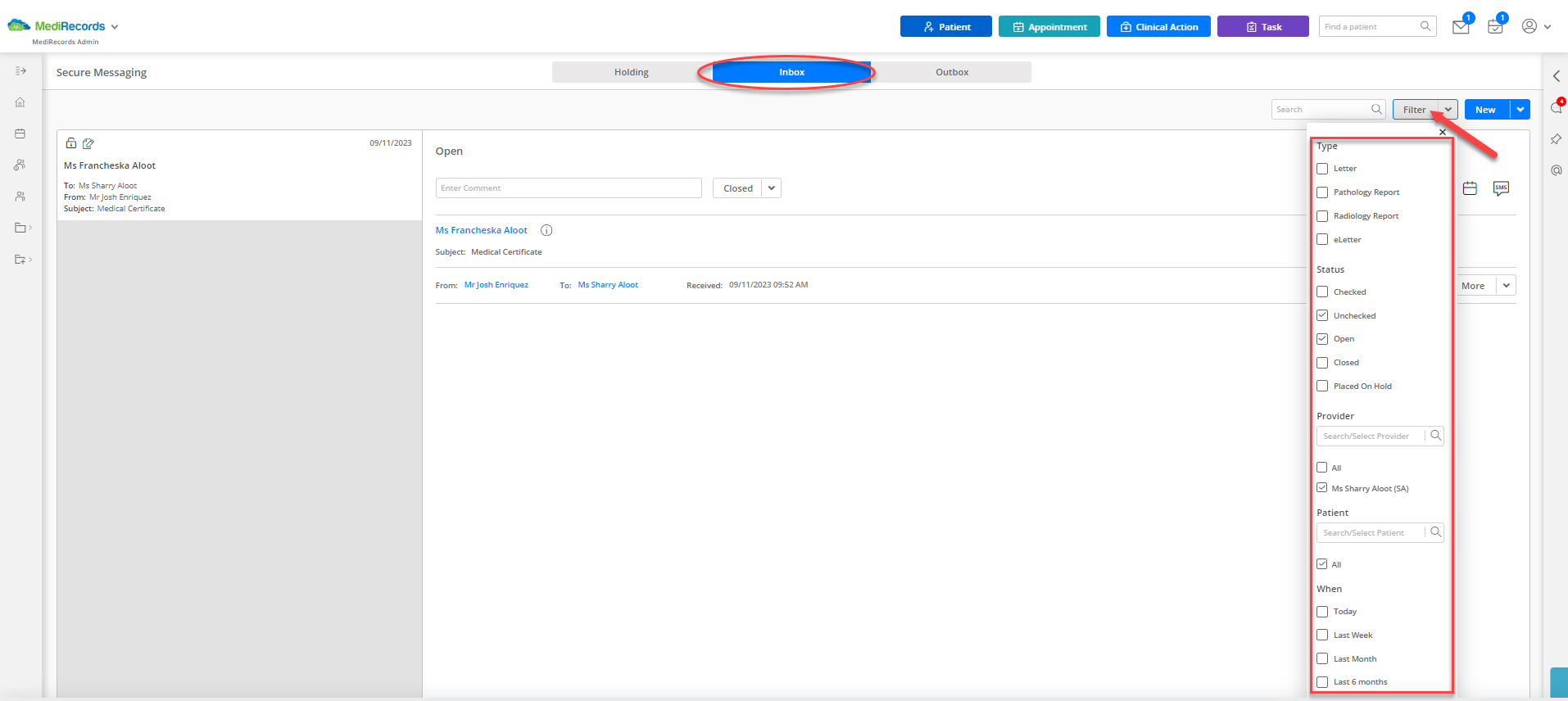Close the filter panel with X
This screenshot has width=1568, height=701.
[1443, 132]
